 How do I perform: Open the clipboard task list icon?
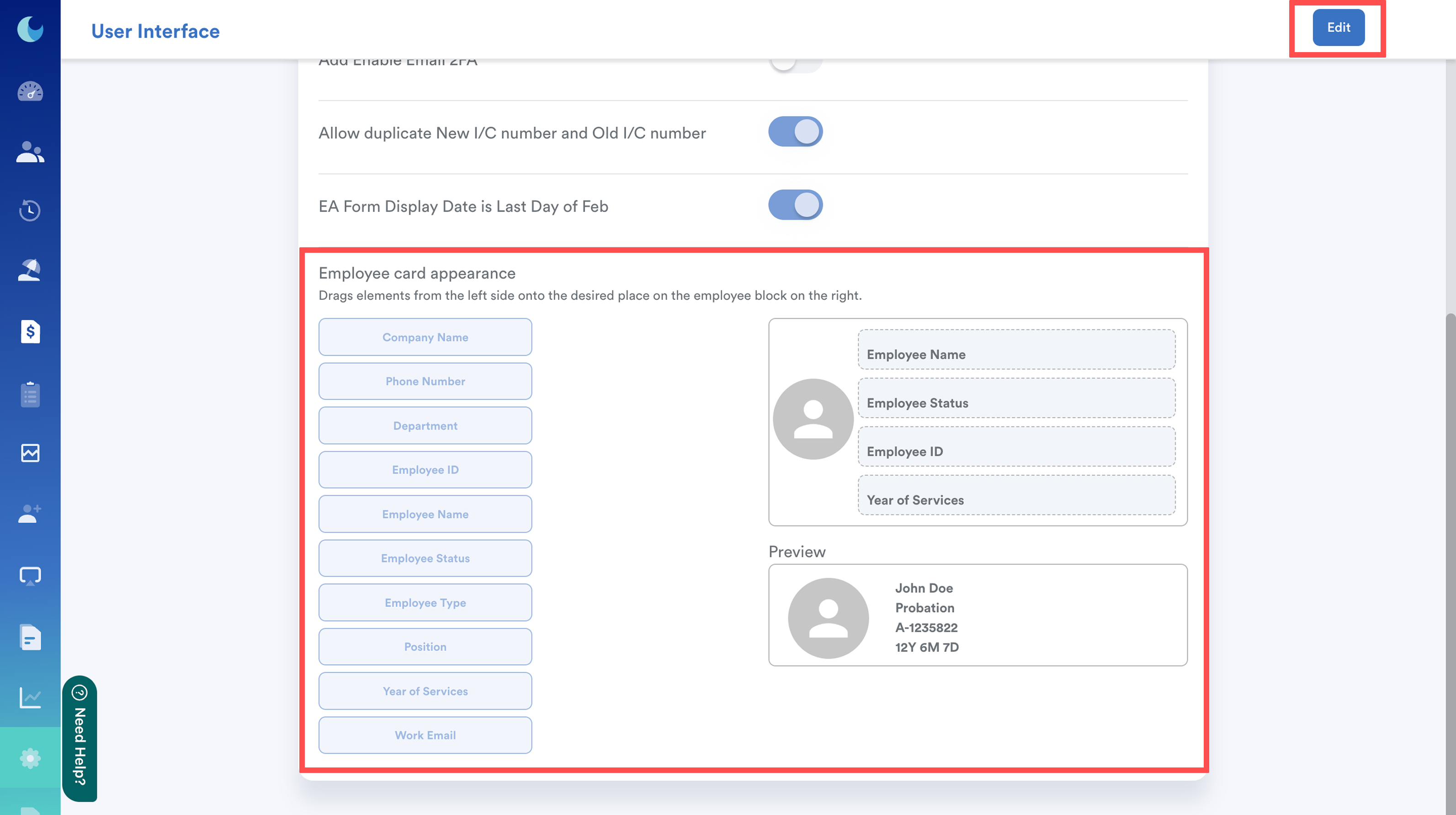click(30, 394)
